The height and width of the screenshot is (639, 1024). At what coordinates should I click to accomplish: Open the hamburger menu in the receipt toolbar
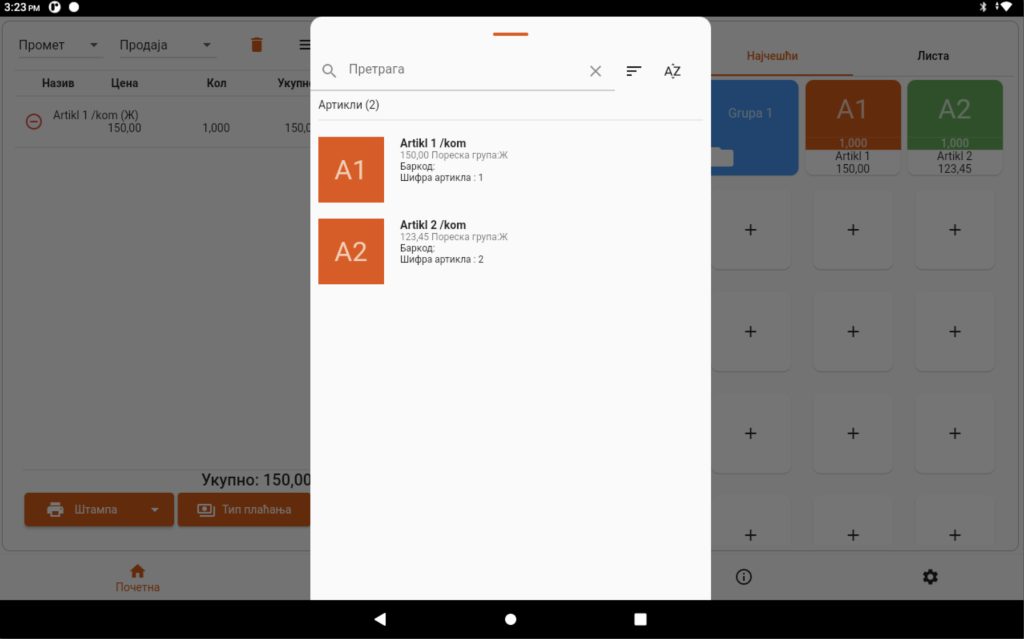pyautogui.click(x=304, y=44)
